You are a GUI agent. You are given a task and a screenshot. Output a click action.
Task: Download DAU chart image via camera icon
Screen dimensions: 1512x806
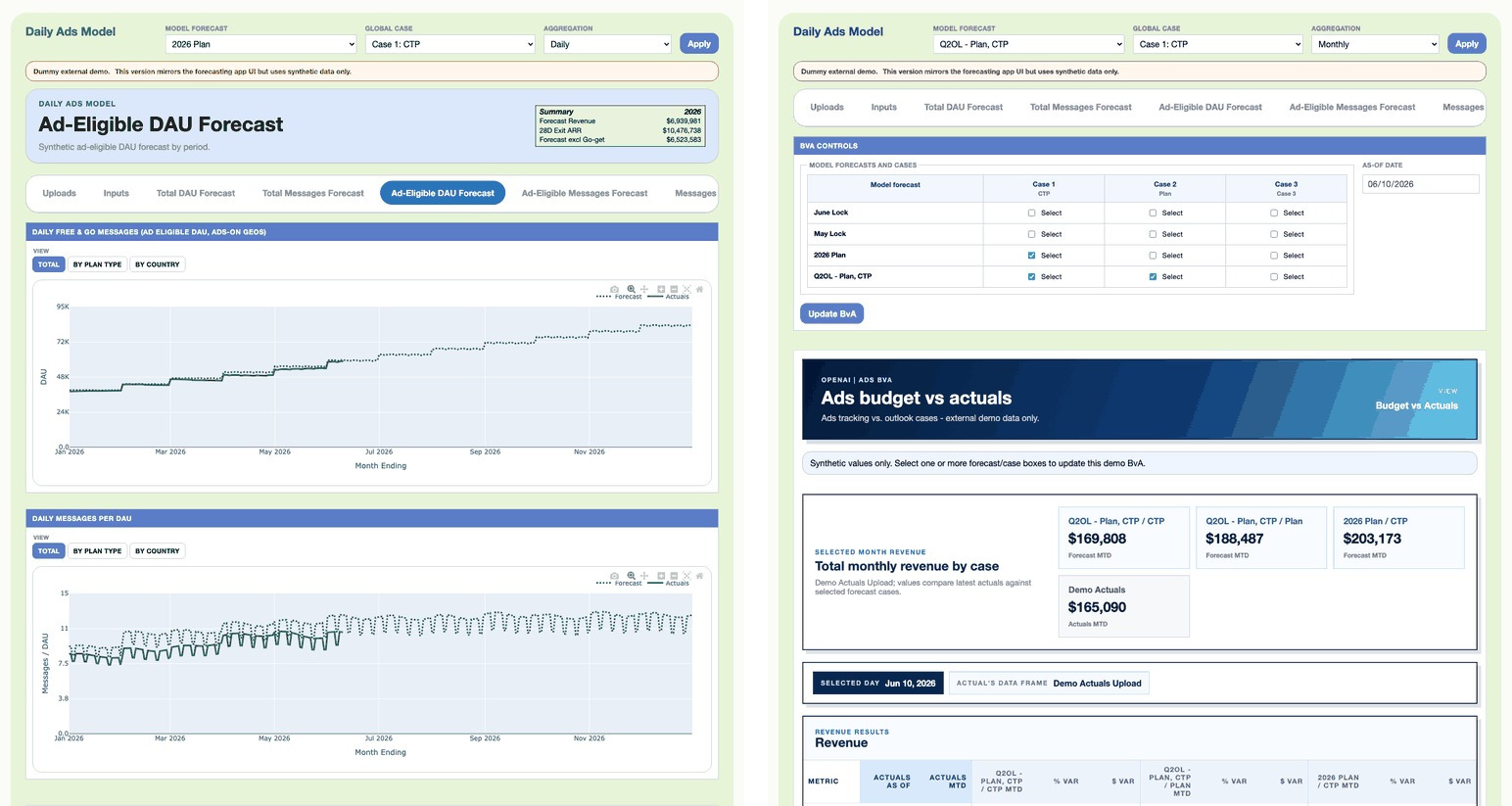[614, 289]
